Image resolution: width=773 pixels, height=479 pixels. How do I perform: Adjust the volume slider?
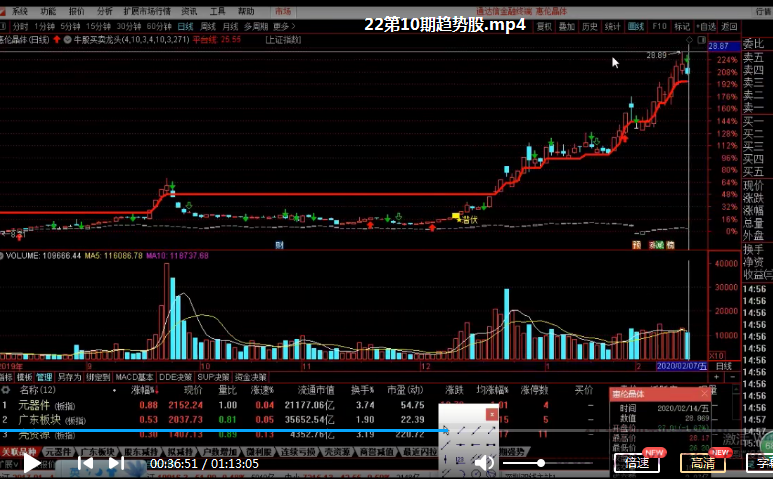(541, 463)
